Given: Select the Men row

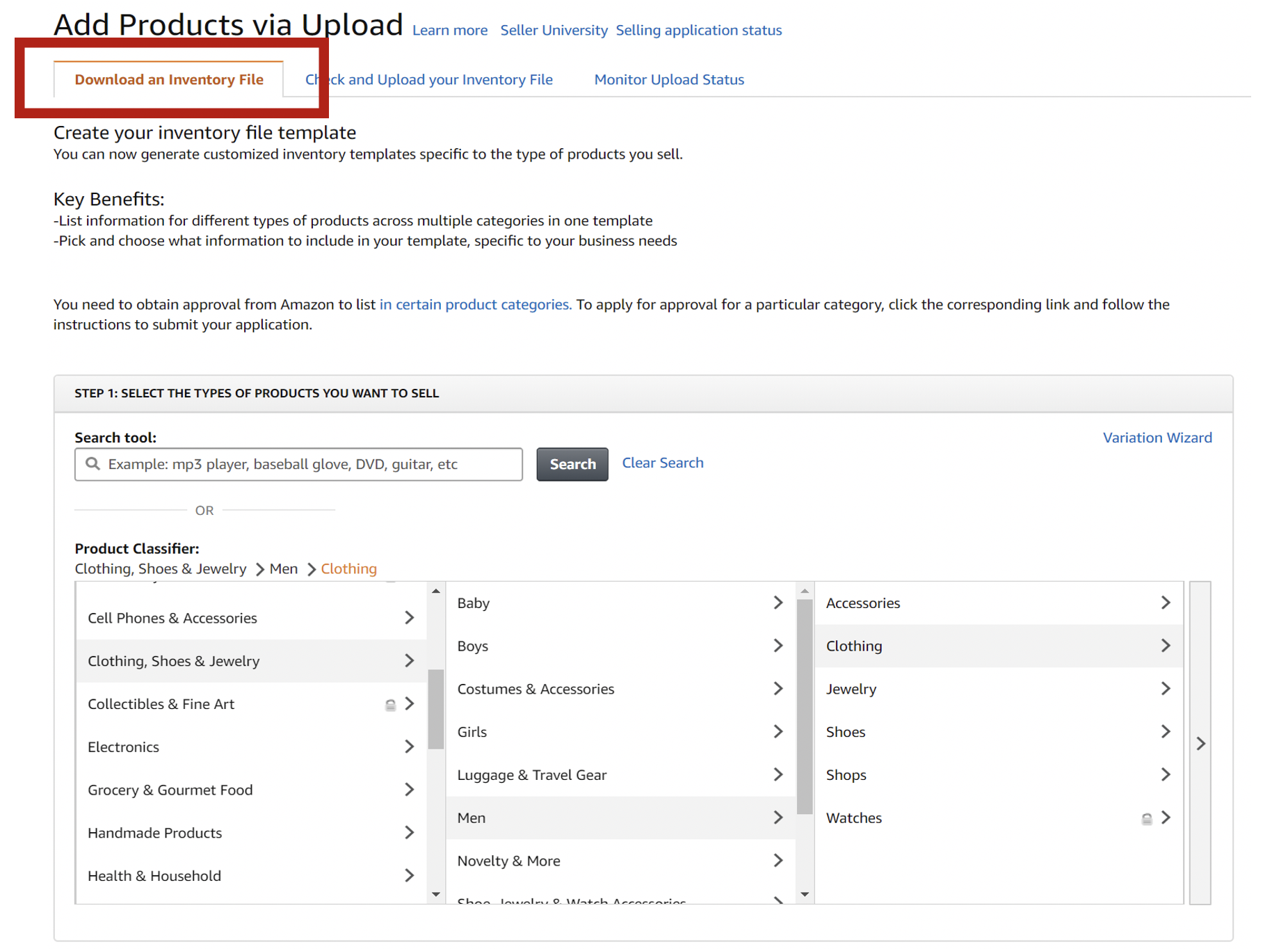Looking at the screenshot, I should tap(620, 818).
